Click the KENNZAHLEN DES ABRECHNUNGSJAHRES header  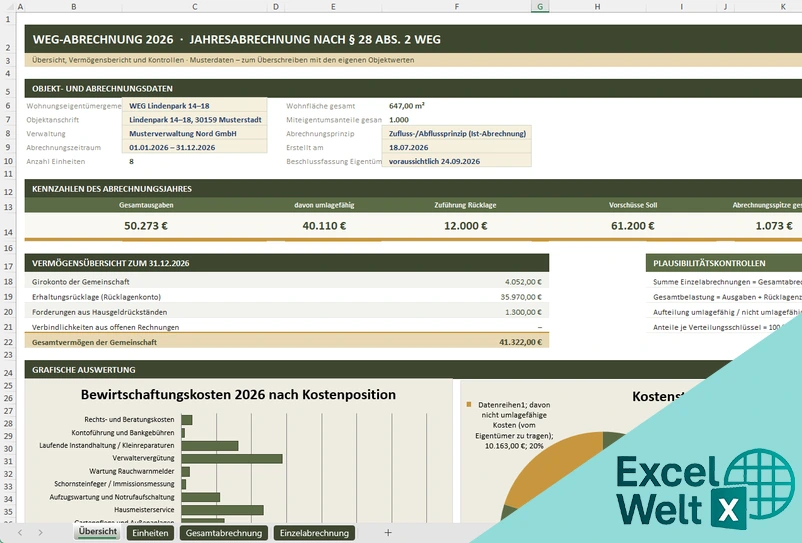pyautogui.click(x=413, y=189)
